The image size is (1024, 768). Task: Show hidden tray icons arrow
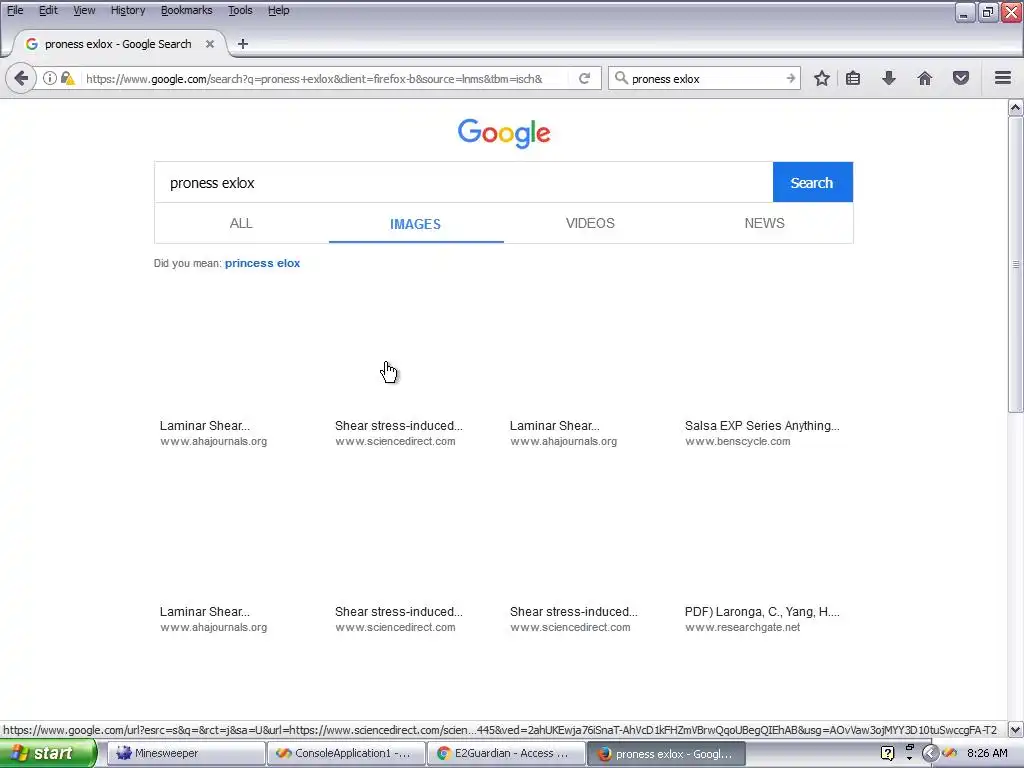pos(930,754)
